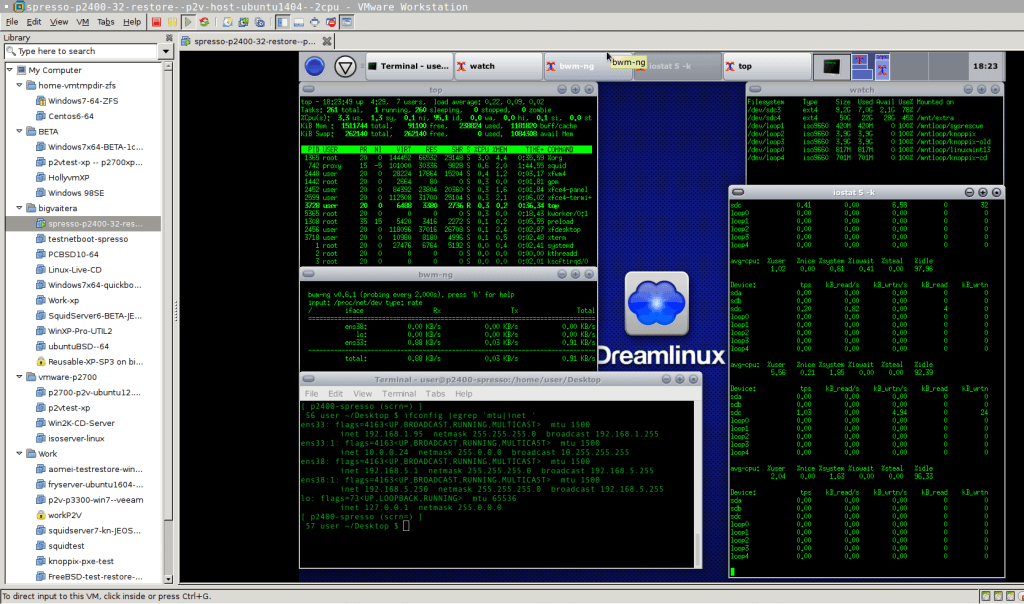Select the workspace thumbnail showing a terminal
This screenshot has width=1024, height=604.
tap(831, 66)
